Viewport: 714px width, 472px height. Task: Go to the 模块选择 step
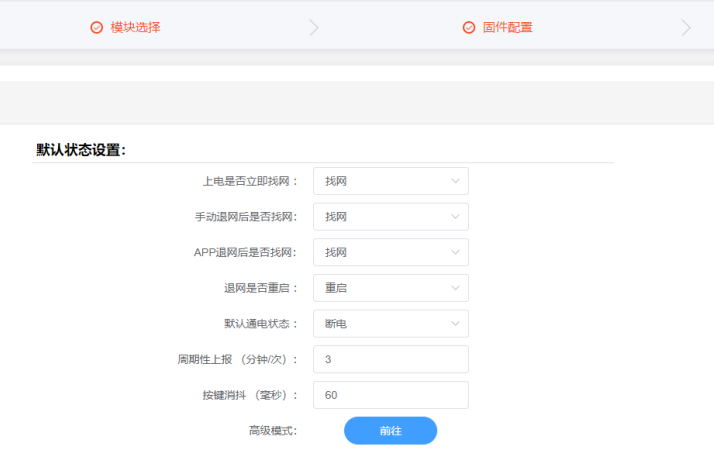pyautogui.click(x=135, y=28)
